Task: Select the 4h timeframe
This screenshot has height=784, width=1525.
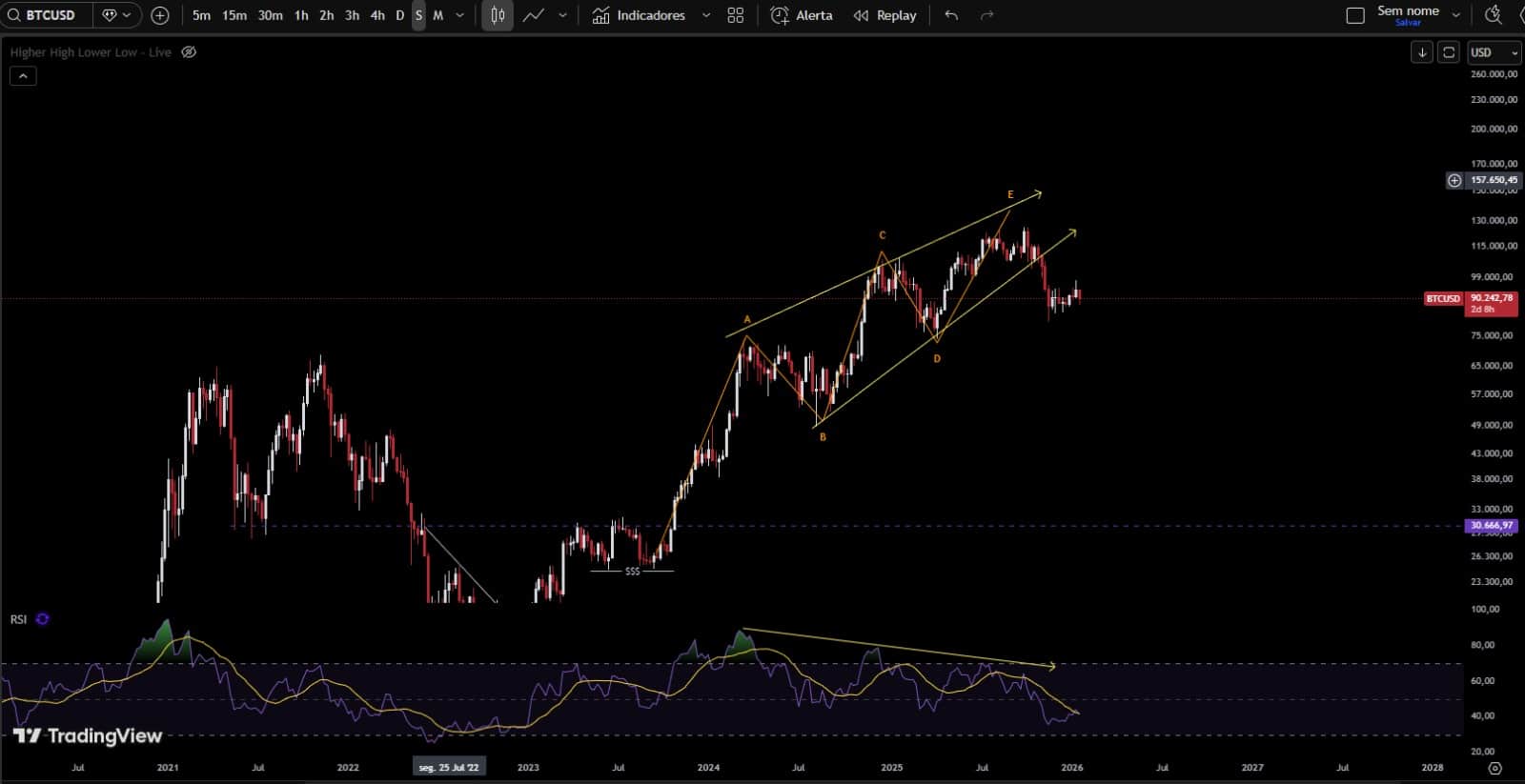Action: pyautogui.click(x=377, y=15)
